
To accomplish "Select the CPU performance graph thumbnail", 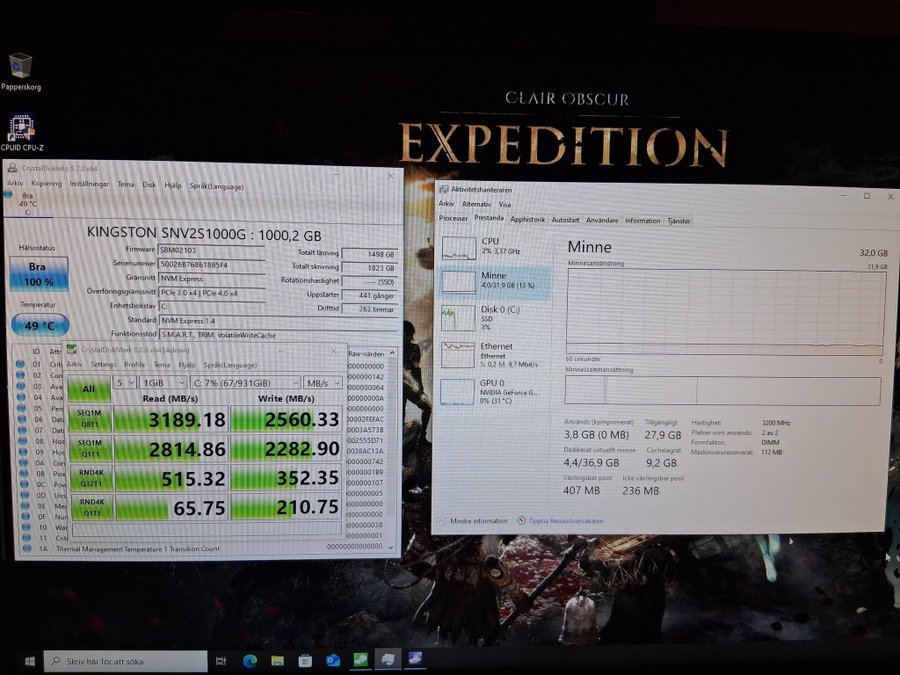I will pos(459,248).
